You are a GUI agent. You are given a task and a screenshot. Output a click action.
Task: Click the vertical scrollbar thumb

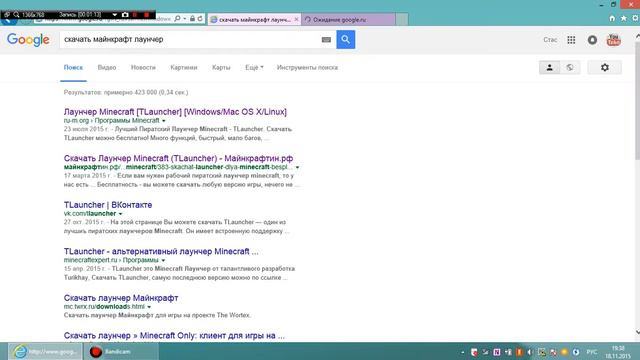637,100
